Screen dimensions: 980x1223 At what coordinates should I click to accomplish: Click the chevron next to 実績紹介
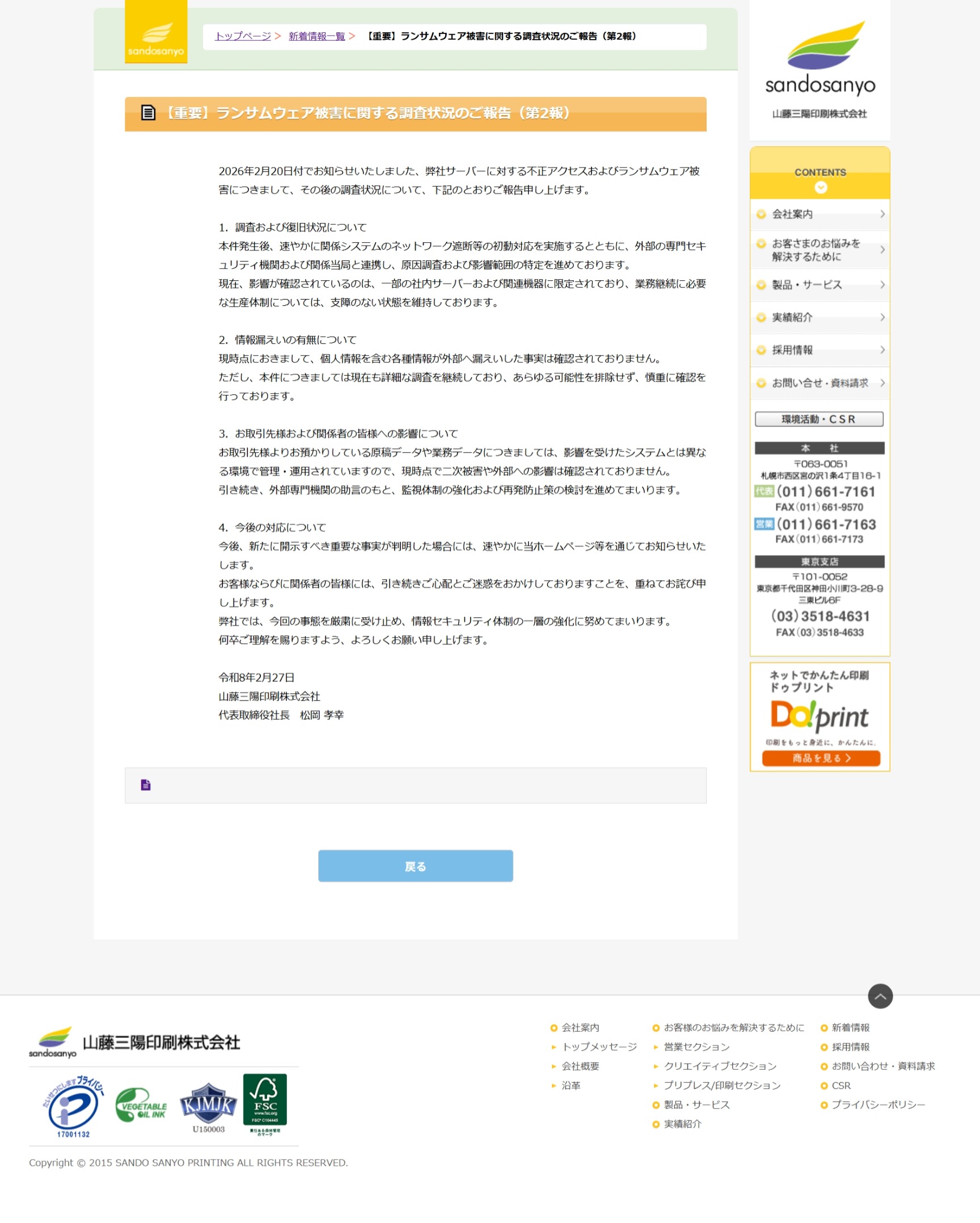pos(882,318)
